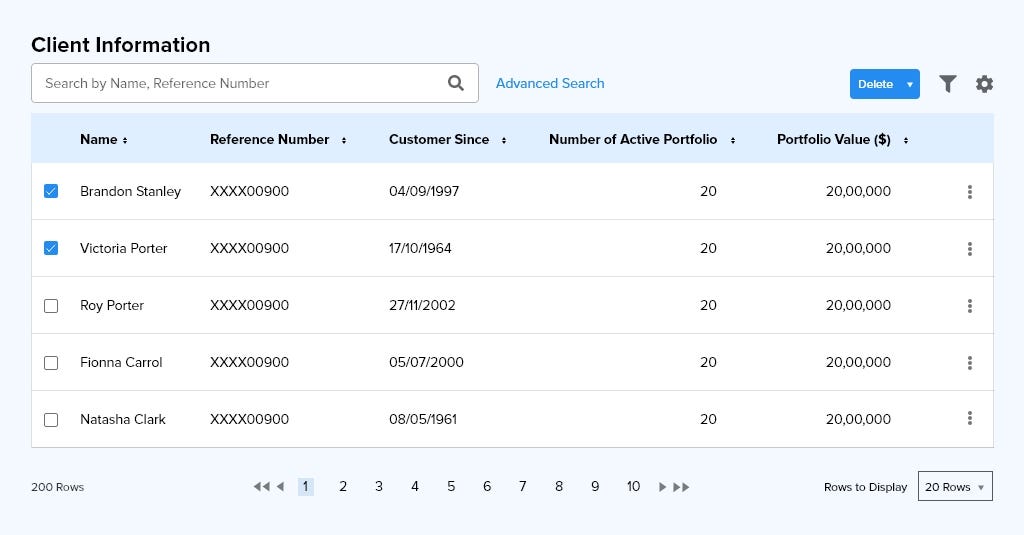Screen dimensions: 1024x535
Task: Sort by Reference Number arrows
Action: [x=344, y=140]
